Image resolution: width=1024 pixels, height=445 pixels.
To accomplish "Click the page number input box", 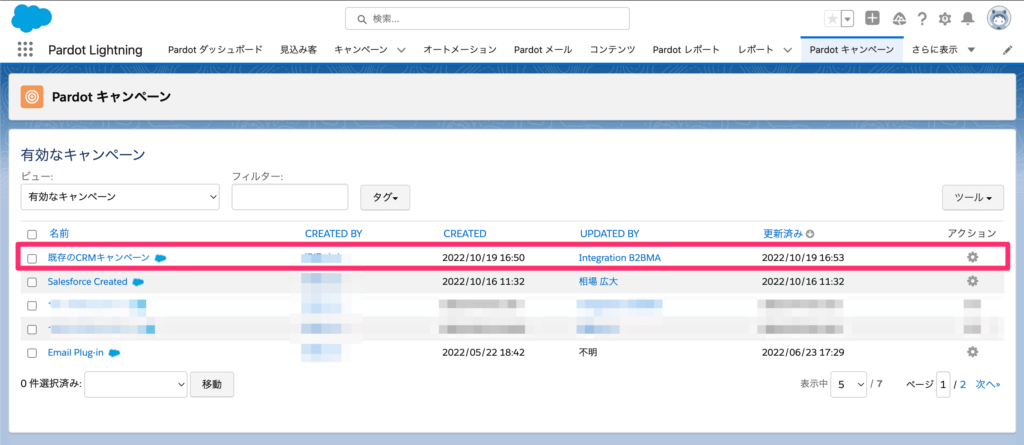I will pyautogui.click(x=943, y=385).
